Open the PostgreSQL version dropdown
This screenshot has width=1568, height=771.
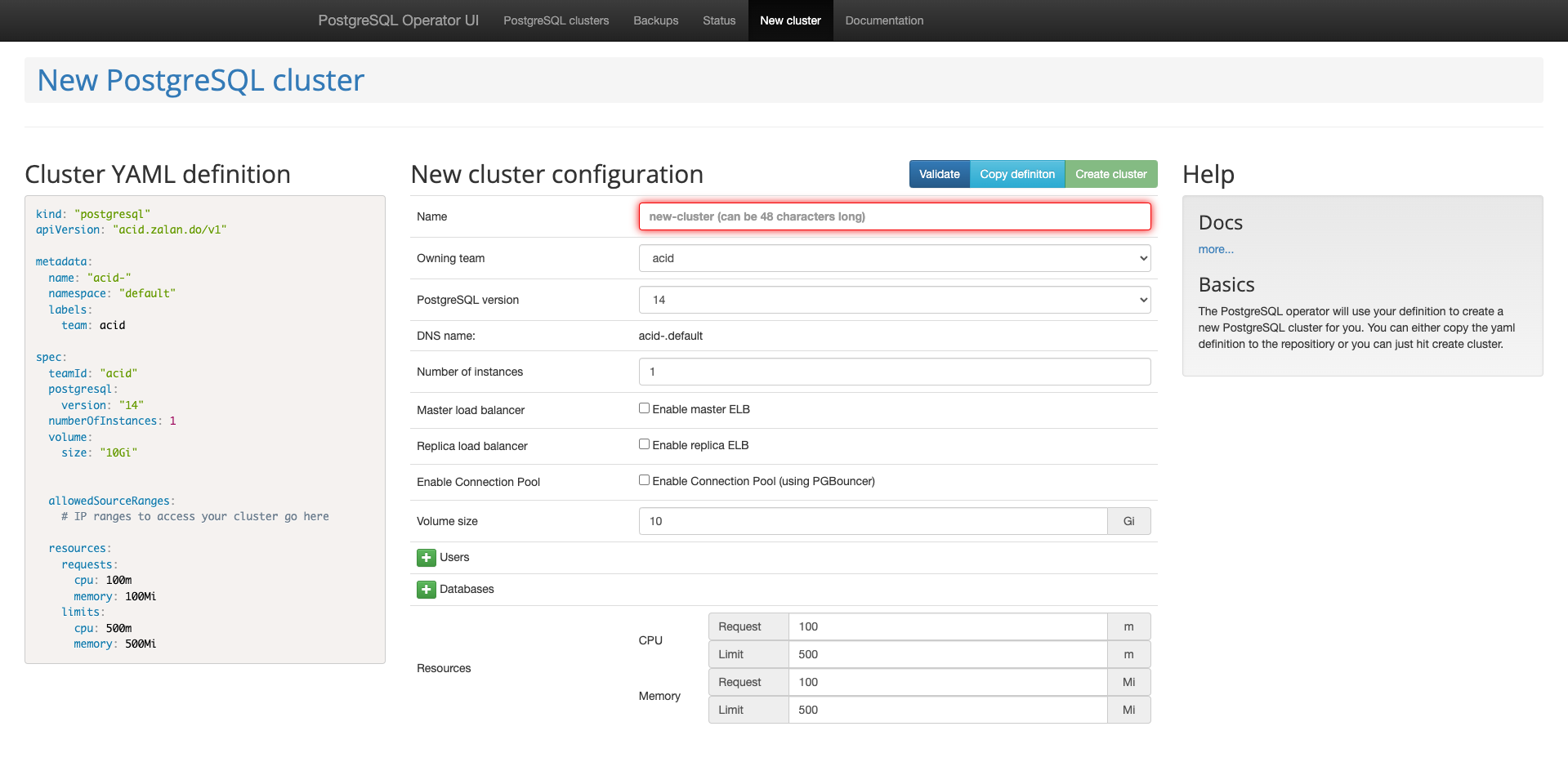[x=894, y=299]
